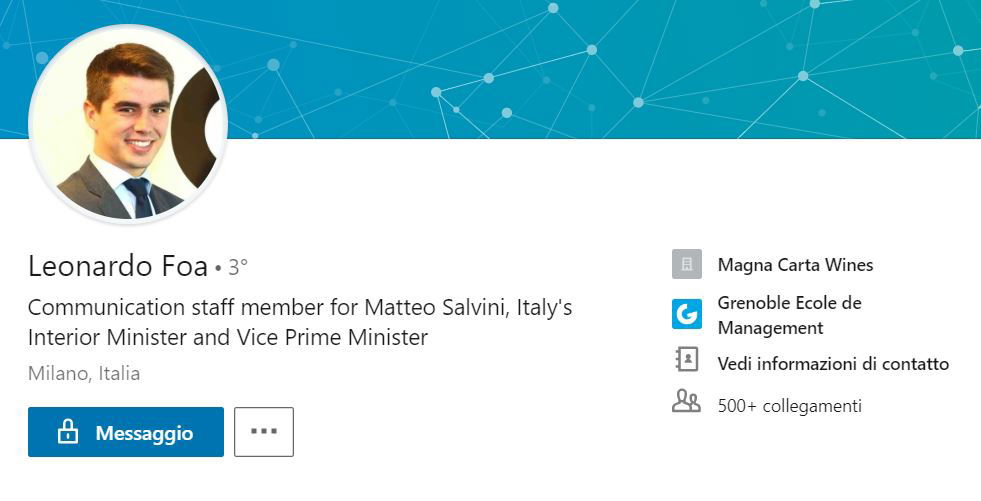Click the Grenoble Ecole de Management logo
Screen dimensions: 981x501
tap(686, 314)
